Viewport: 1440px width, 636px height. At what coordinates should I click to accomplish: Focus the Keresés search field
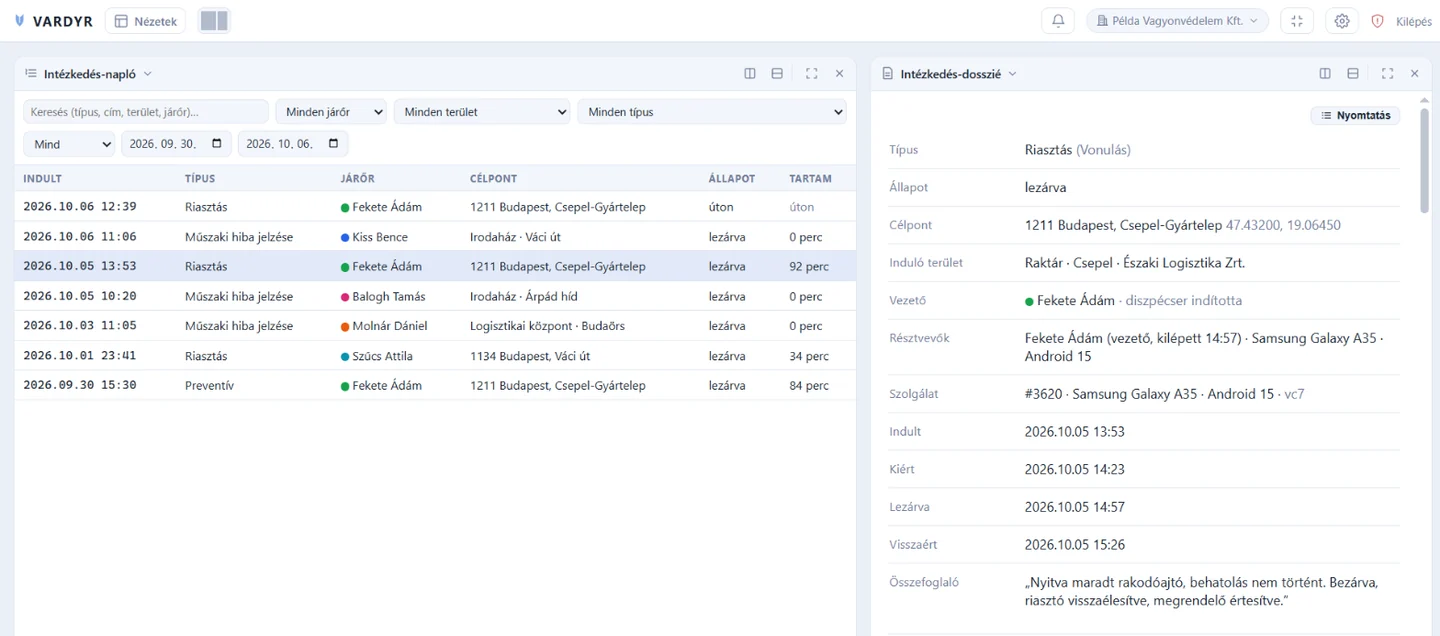146,112
